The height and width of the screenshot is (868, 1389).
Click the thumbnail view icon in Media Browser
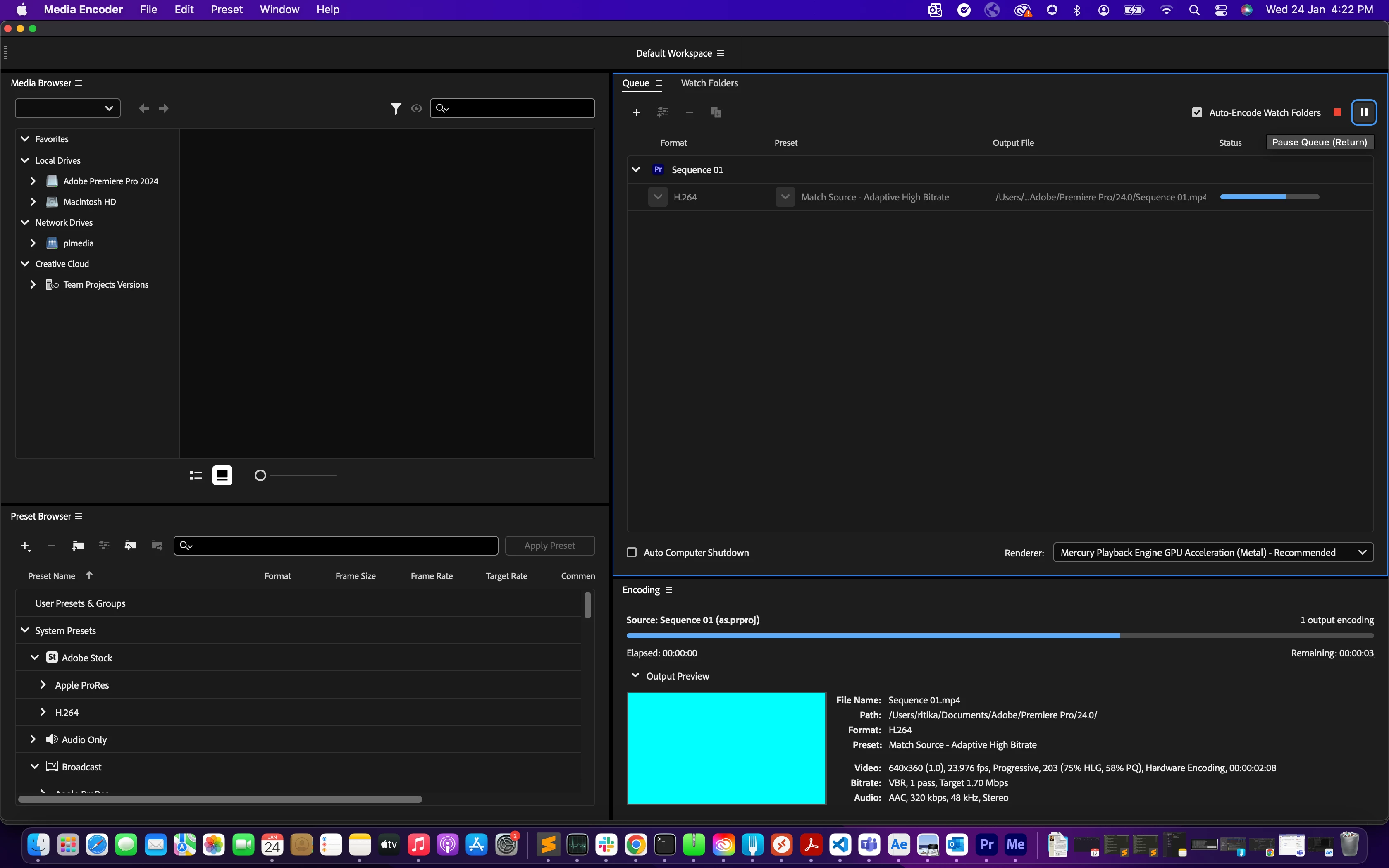(222, 475)
